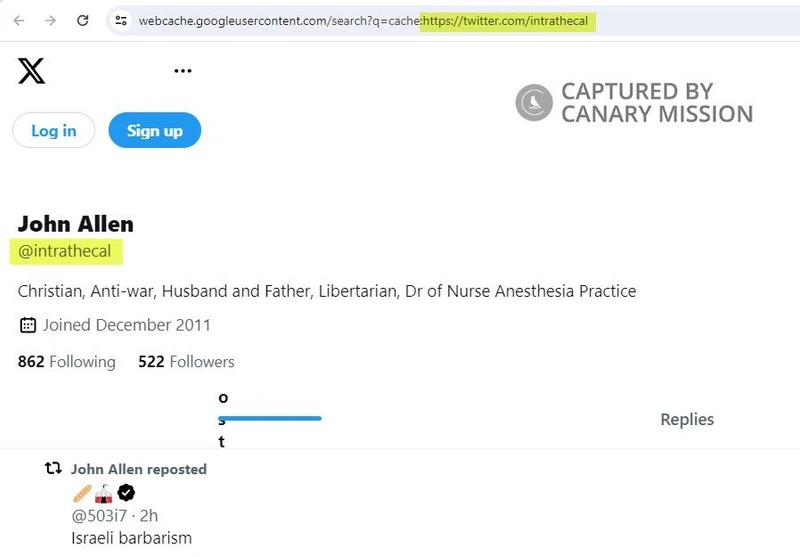
Task: Click Joined December 2011 text
Action: coord(127,325)
